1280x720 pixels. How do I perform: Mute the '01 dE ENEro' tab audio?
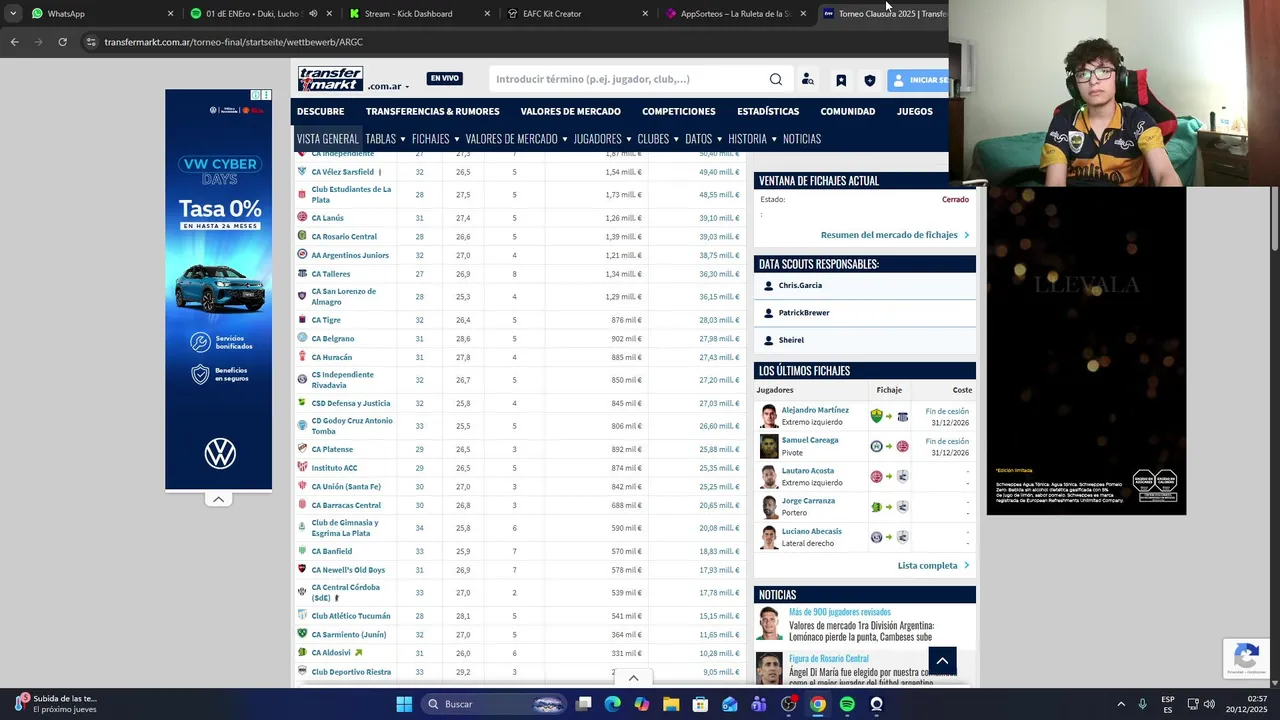coord(313,14)
